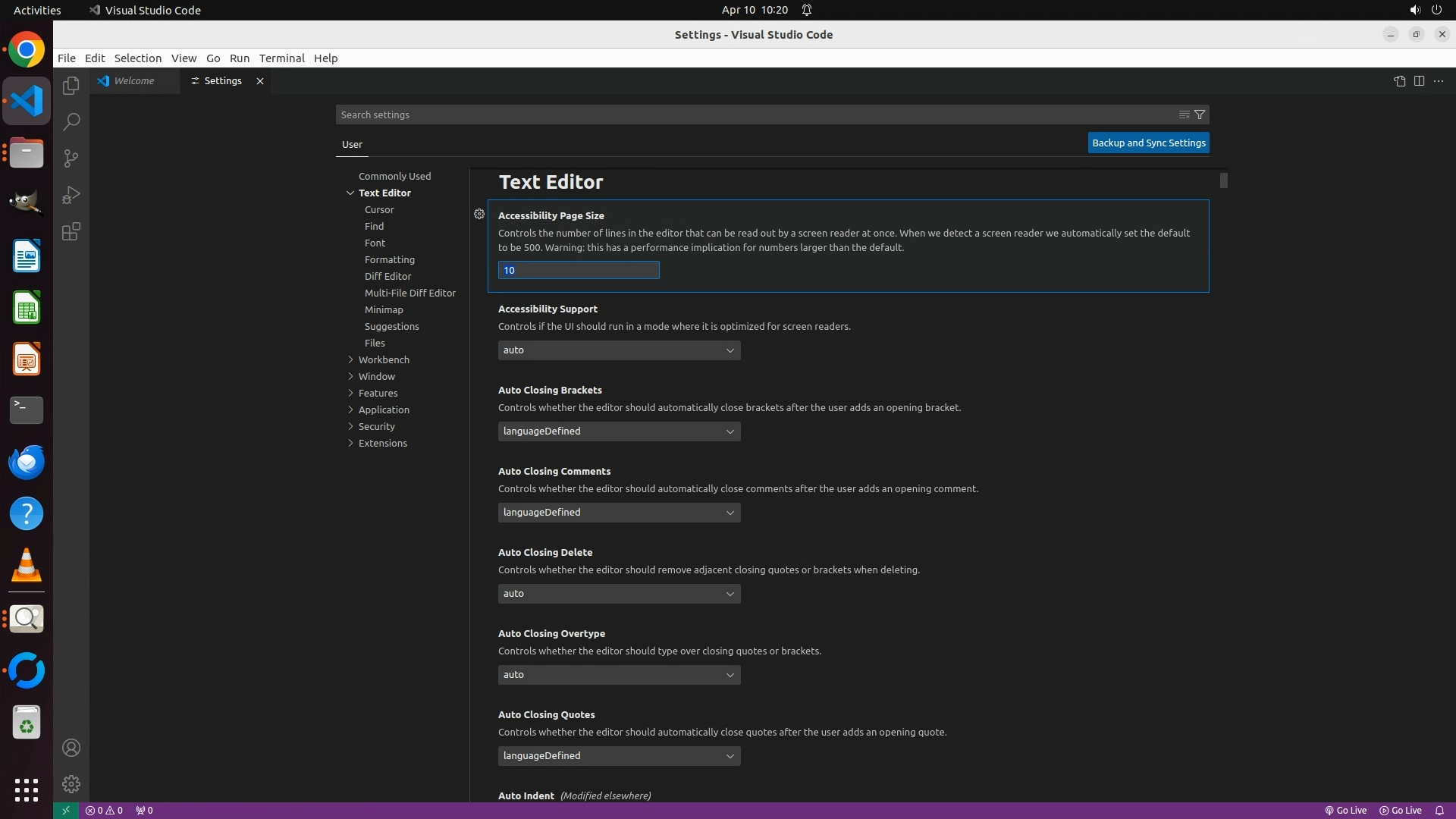Open the Manage gear in activity bar
The height and width of the screenshot is (819, 1456).
click(71, 783)
